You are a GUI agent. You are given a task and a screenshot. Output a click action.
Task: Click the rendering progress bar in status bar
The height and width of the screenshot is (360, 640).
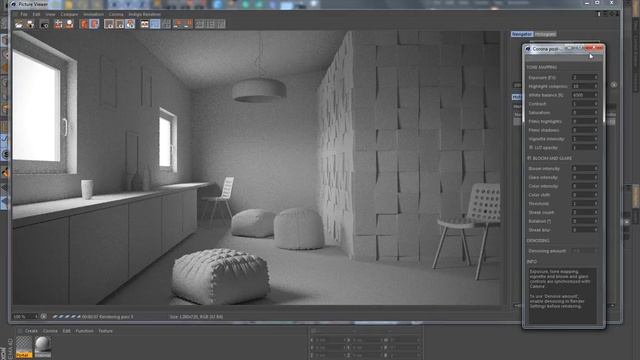point(67,316)
